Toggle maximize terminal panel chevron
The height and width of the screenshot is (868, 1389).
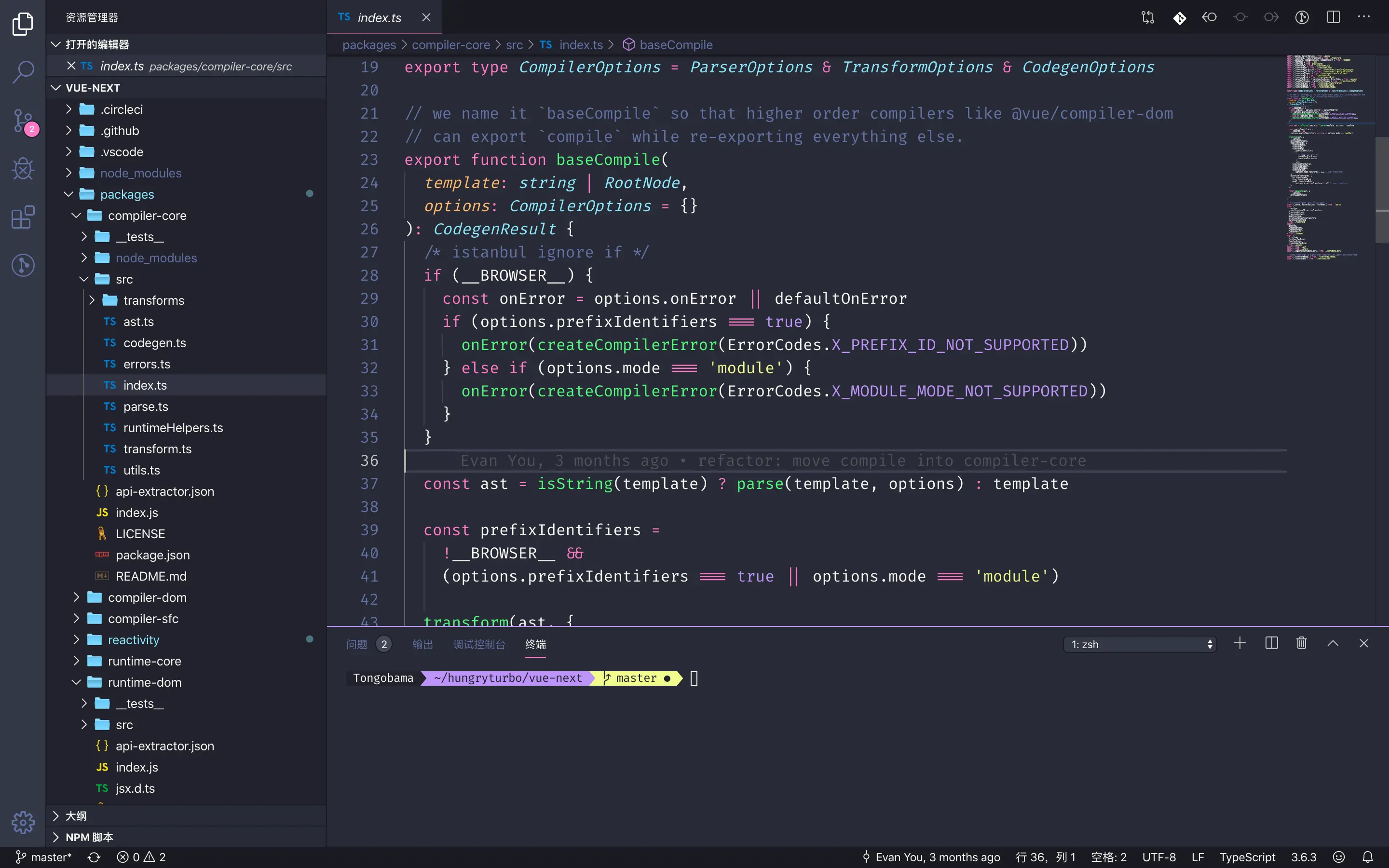[1333, 644]
